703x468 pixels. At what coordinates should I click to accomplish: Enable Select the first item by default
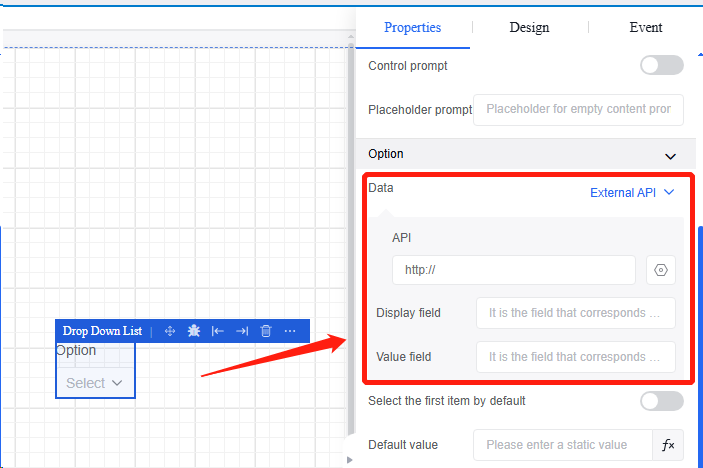661,401
